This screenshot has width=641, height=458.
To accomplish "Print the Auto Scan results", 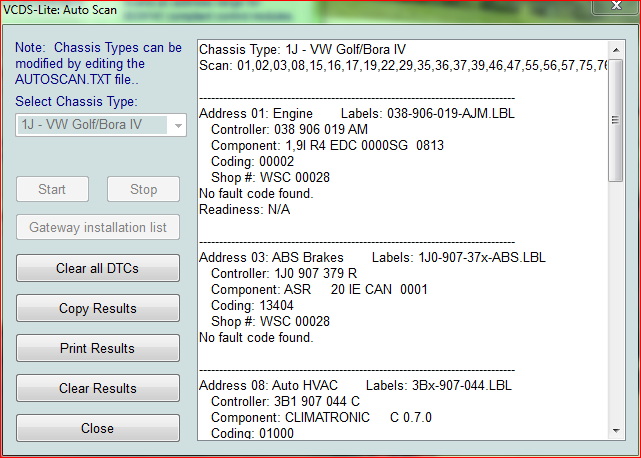I will pos(98,348).
